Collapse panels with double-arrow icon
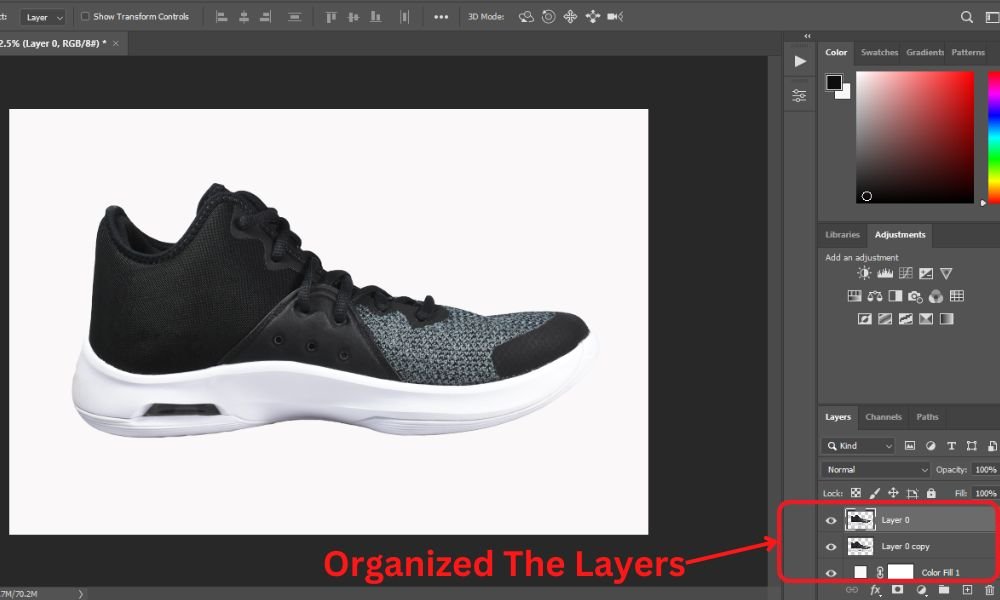The width and height of the screenshot is (1000, 600). 807,36
